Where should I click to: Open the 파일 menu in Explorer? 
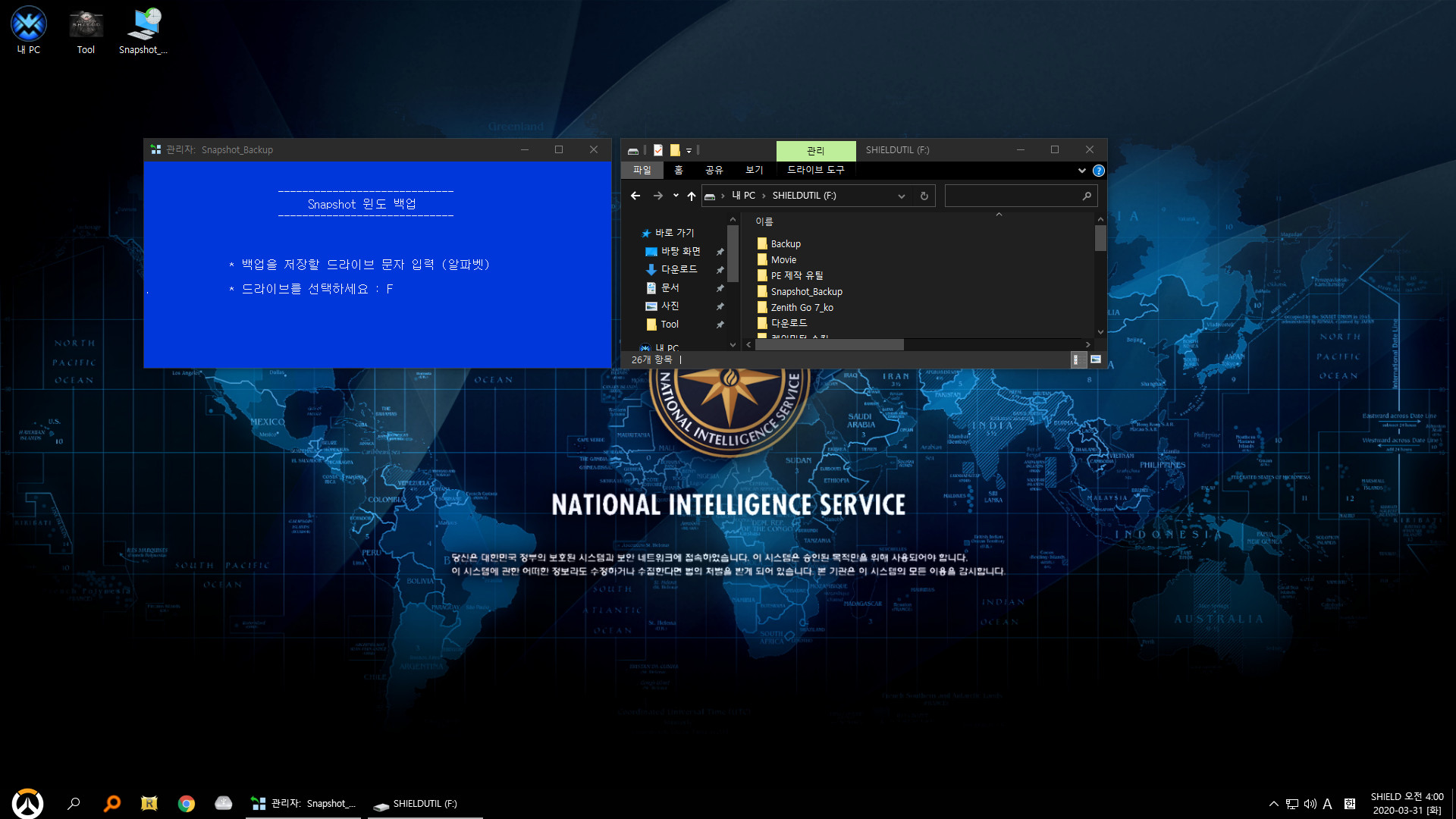[642, 170]
